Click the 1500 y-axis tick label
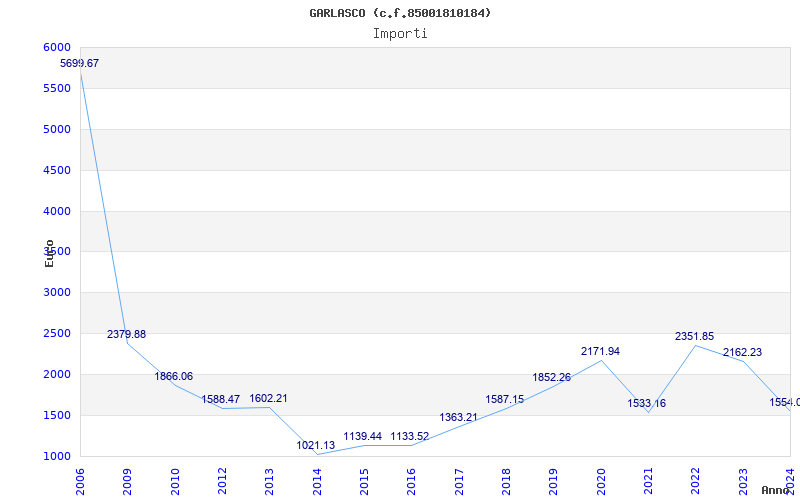 pyautogui.click(x=56, y=415)
